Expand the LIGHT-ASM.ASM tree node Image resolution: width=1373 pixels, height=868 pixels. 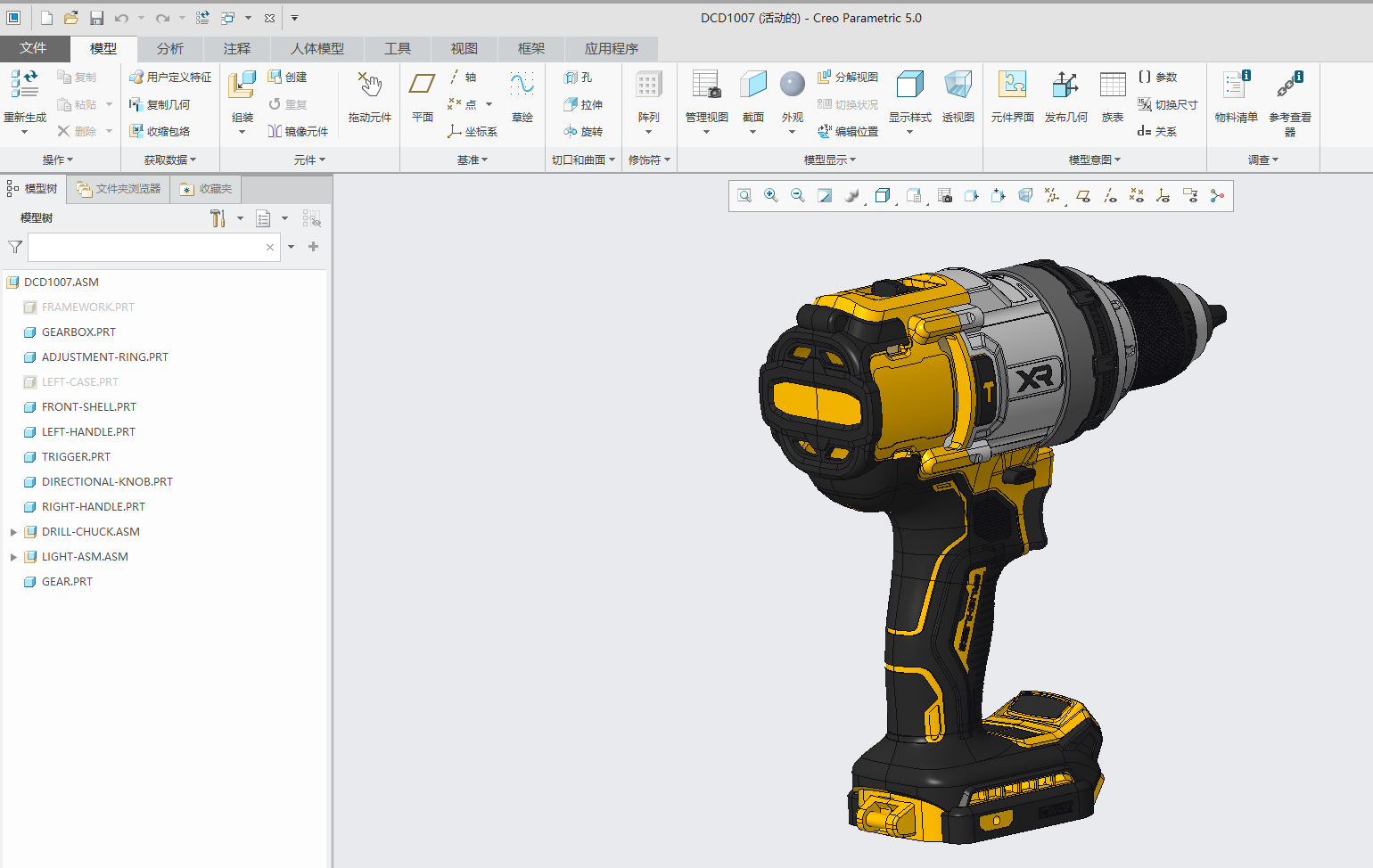point(12,556)
